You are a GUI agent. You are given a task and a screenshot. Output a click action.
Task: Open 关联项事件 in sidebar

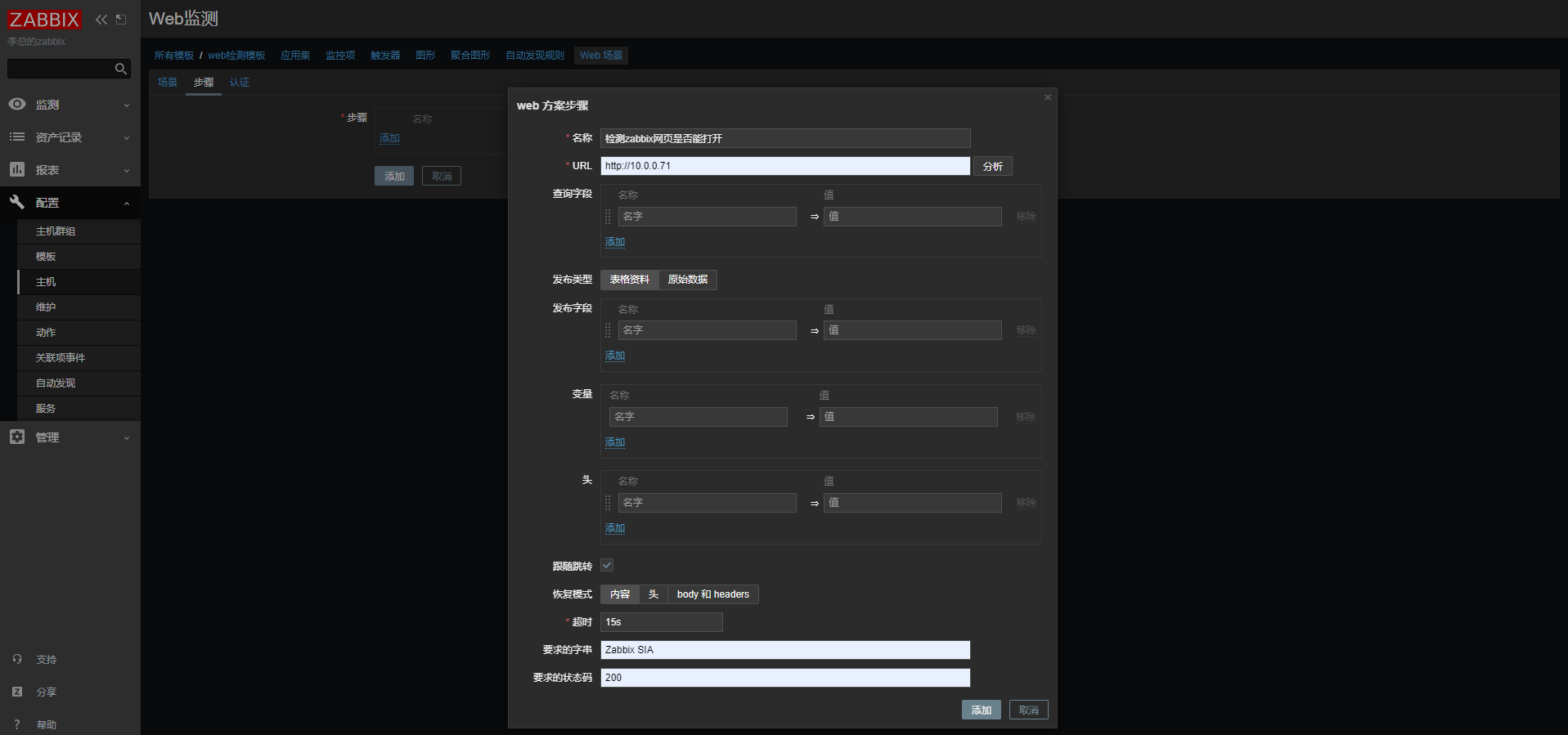(79, 358)
